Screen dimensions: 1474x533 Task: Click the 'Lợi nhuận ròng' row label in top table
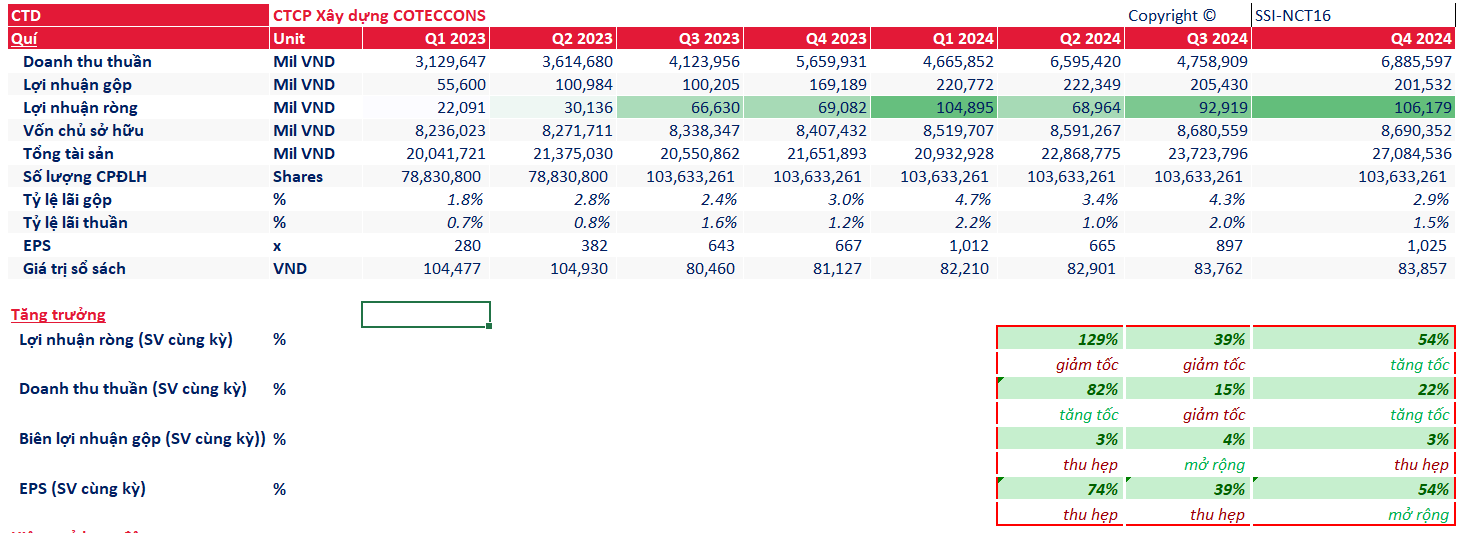80,108
